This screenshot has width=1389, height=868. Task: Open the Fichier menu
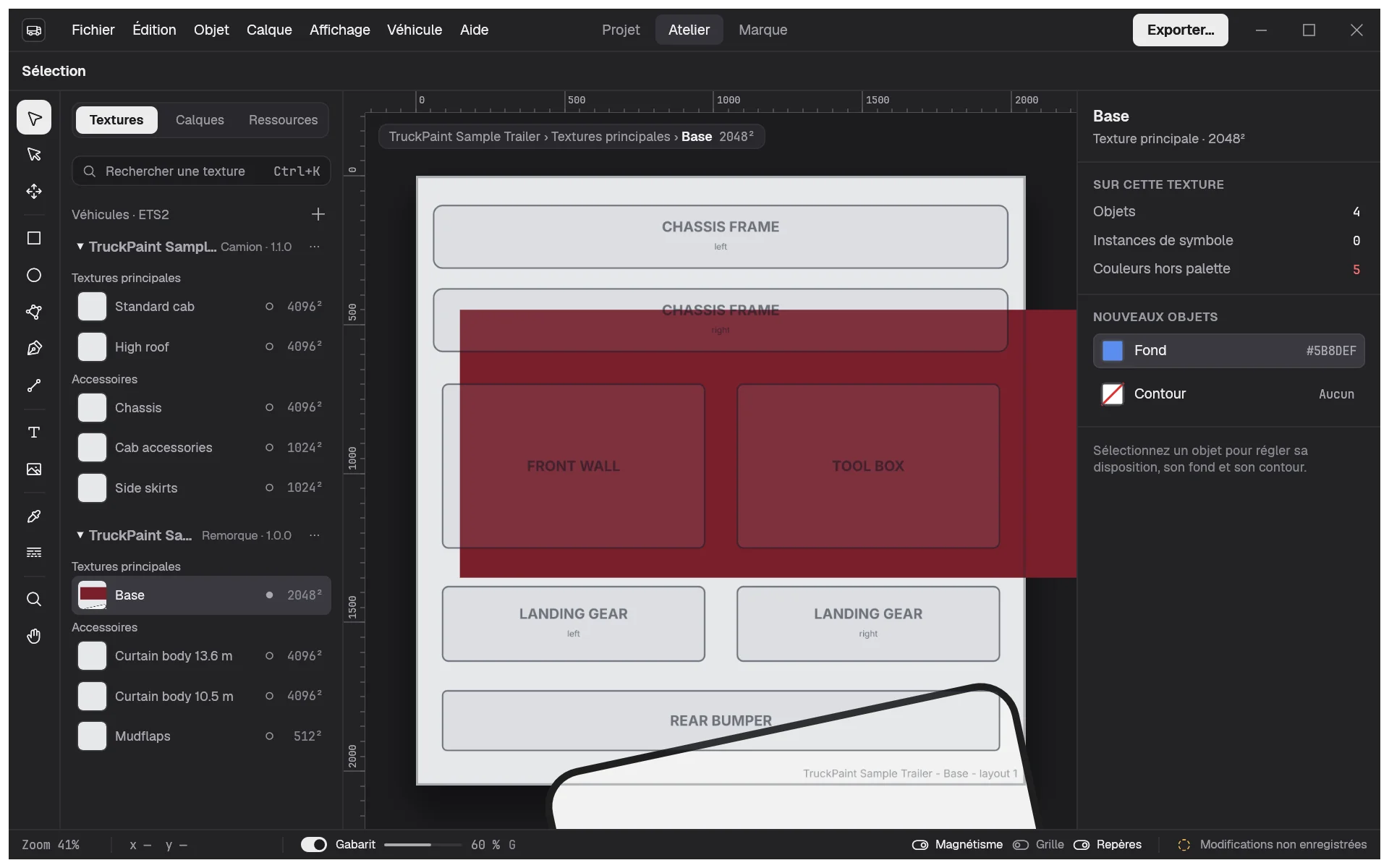point(93,30)
